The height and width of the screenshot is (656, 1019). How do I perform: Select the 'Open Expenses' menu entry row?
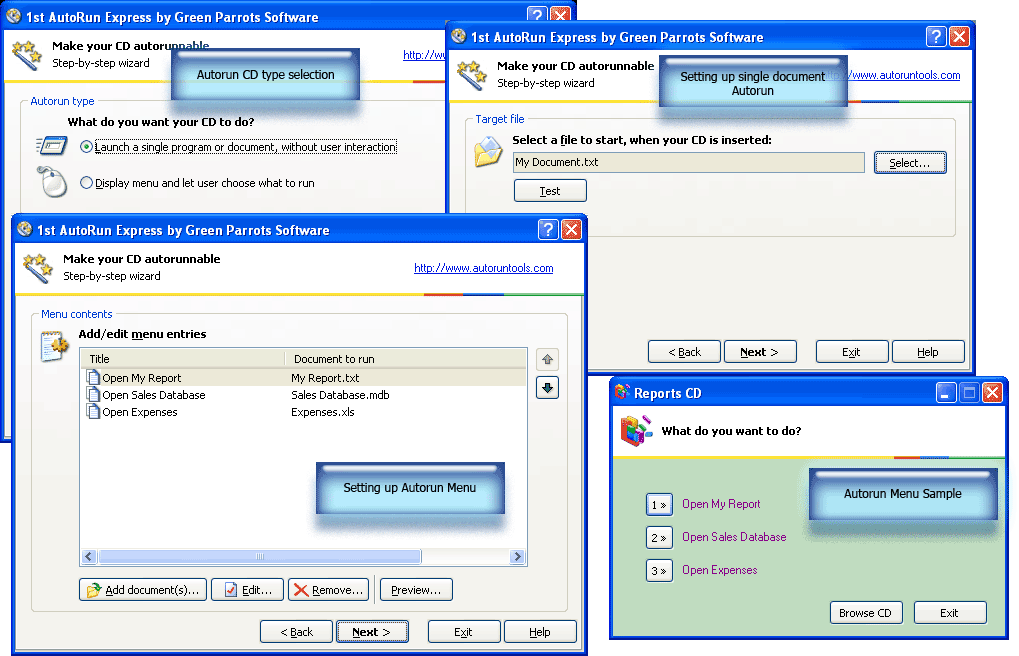click(x=305, y=412)
